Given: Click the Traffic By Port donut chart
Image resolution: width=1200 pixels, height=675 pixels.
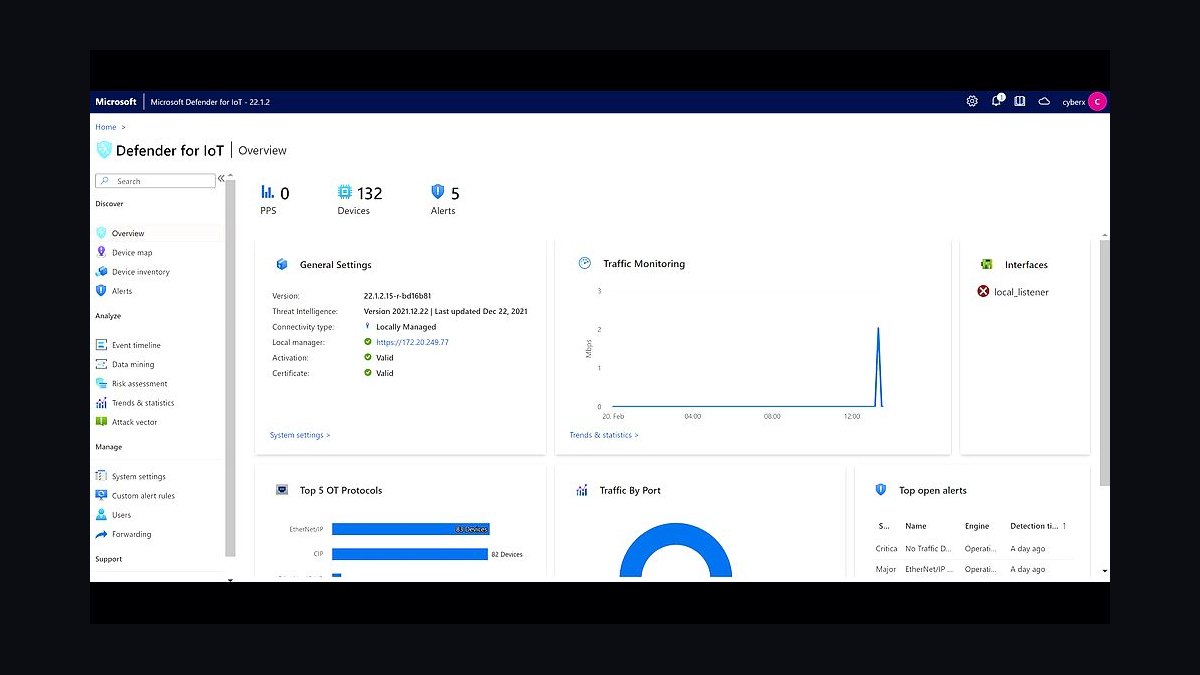Looking at the screenshot, I should (x=676, y=550).
